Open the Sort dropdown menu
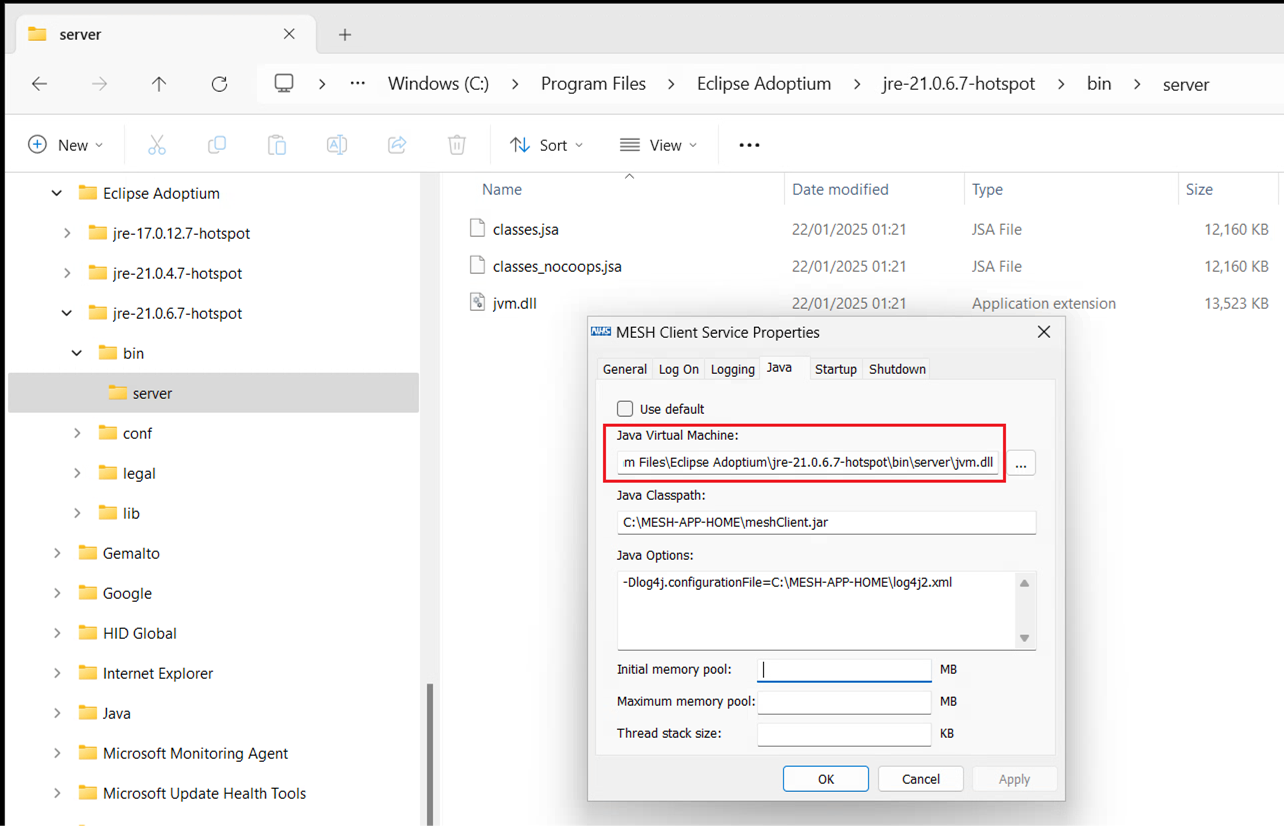Image resolution: width=1284 pixels, height=826 pixels. tap(547, 145)
